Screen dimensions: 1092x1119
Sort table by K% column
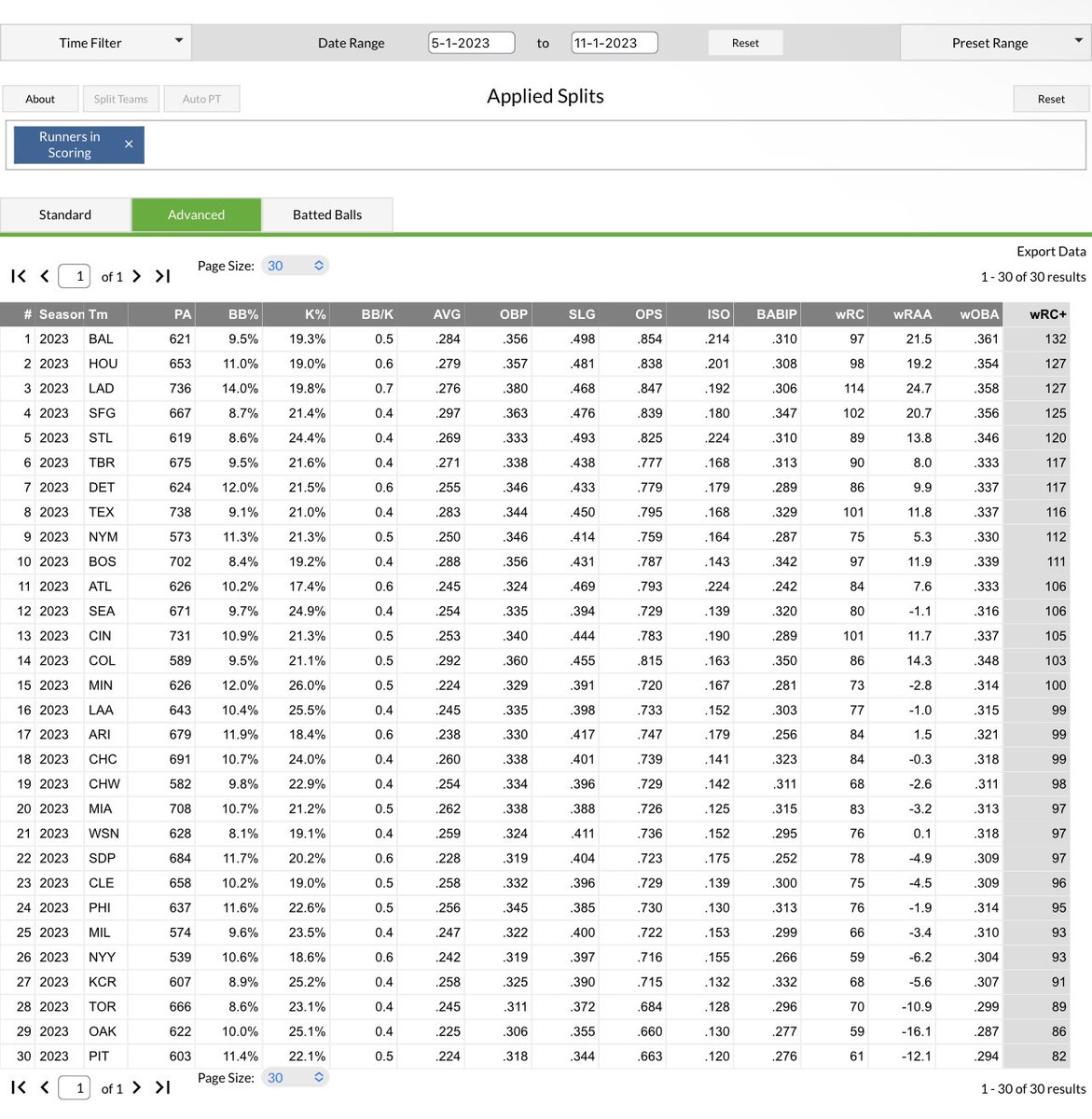coord(297,314)
